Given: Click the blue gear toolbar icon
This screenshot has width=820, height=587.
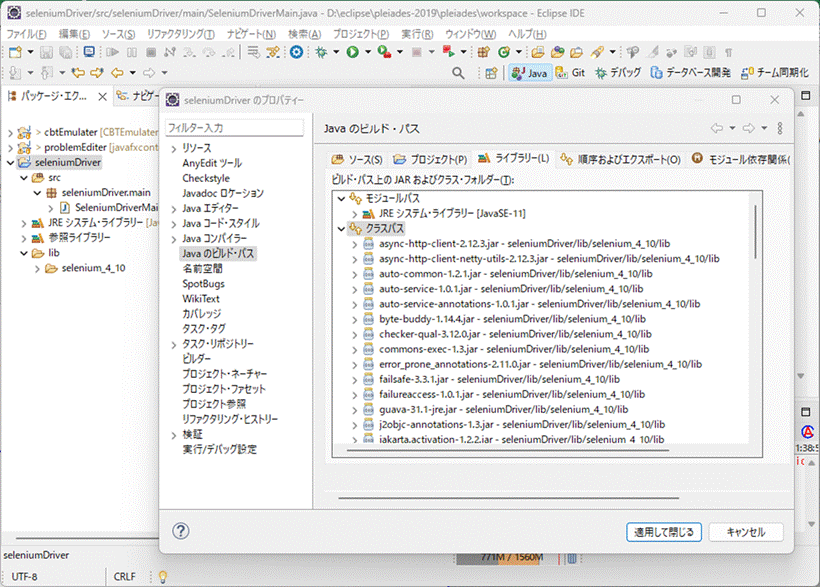Looking at the screenshot, I should (297, 52).
